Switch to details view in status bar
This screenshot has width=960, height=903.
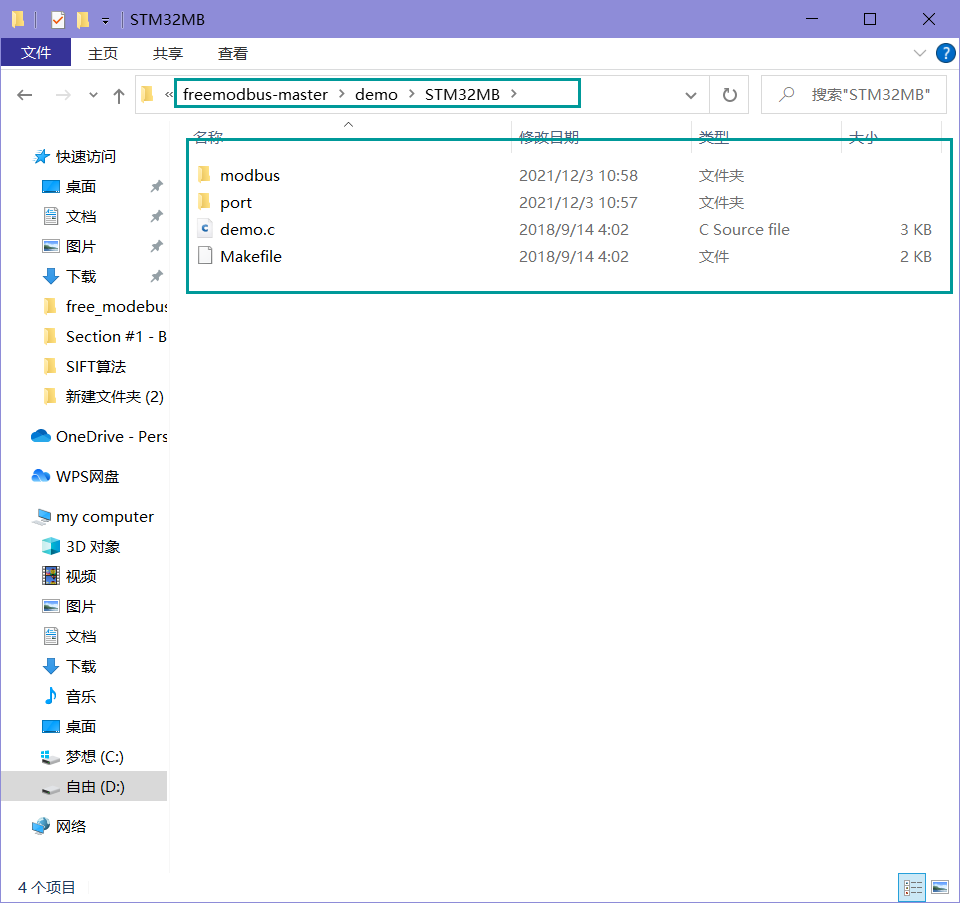click(912, 887)
